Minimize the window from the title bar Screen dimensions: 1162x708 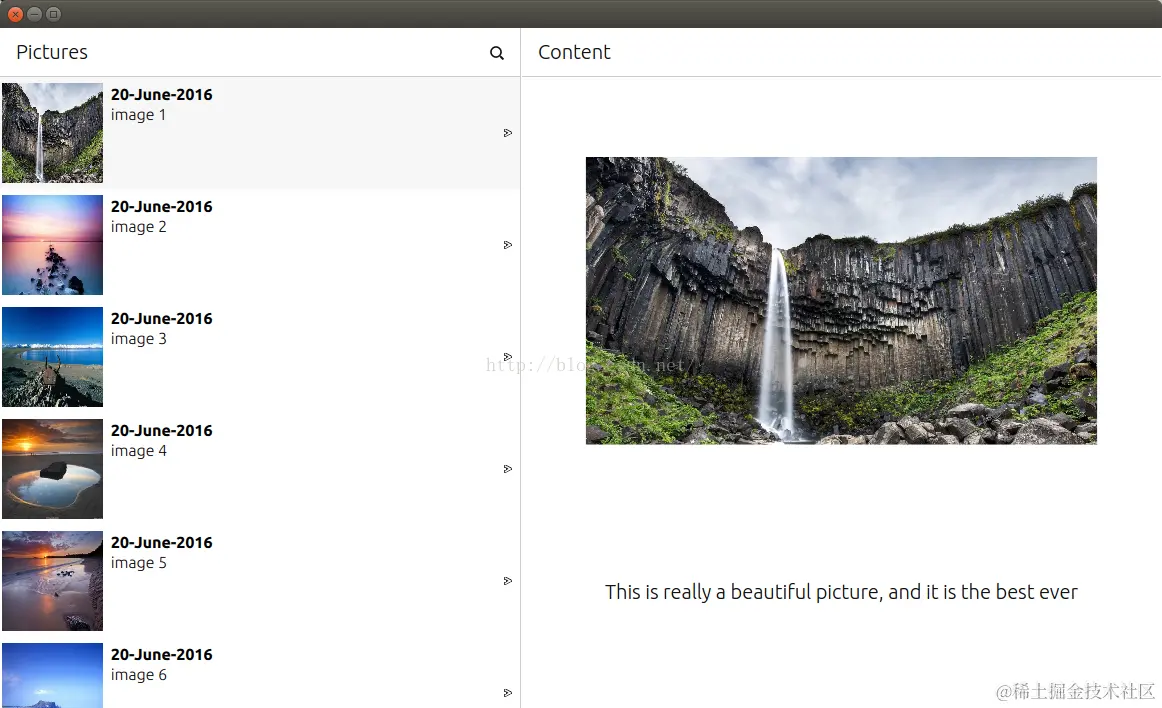[x=34, y=14]
